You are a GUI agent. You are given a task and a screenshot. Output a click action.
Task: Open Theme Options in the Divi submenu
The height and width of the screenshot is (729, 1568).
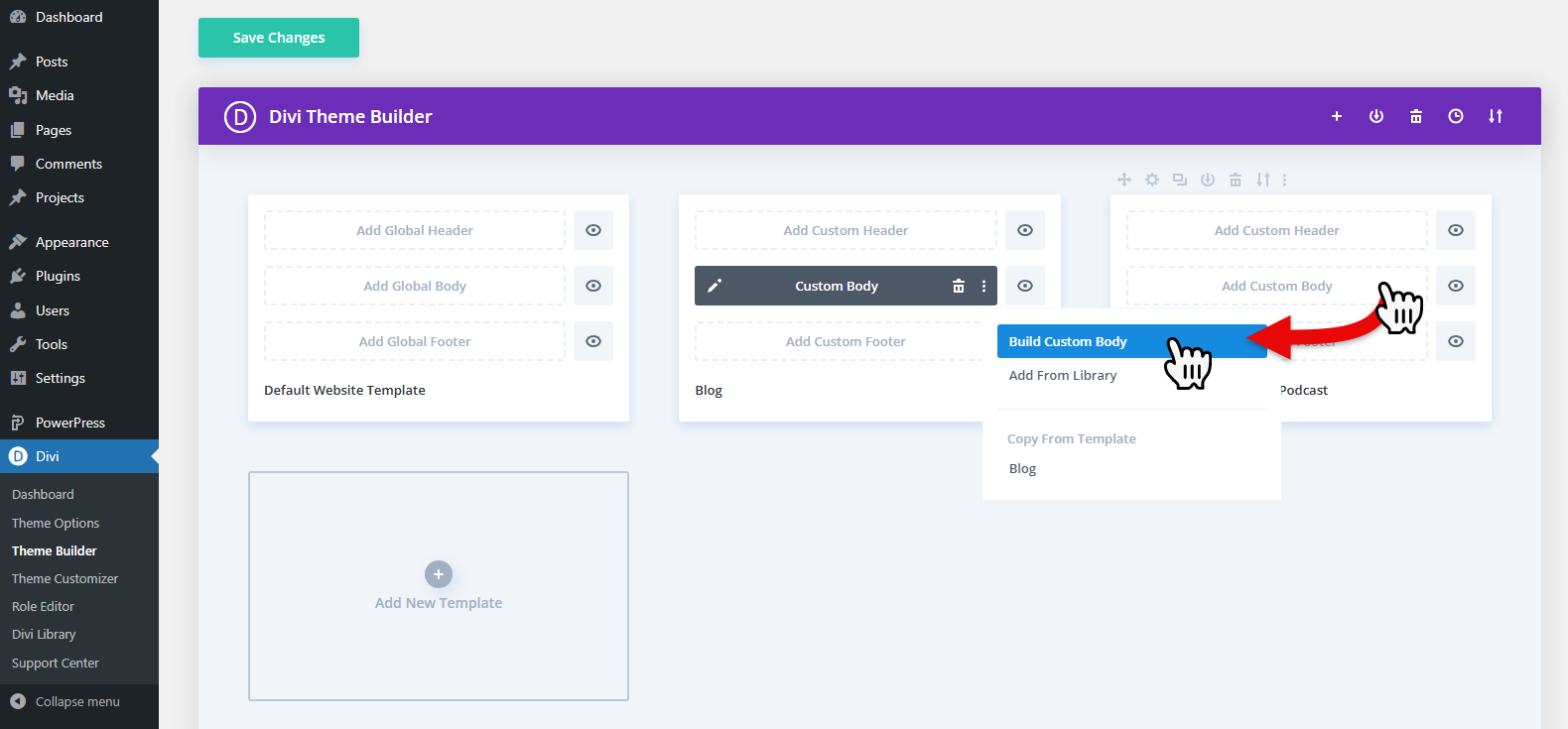coord(56,523)
